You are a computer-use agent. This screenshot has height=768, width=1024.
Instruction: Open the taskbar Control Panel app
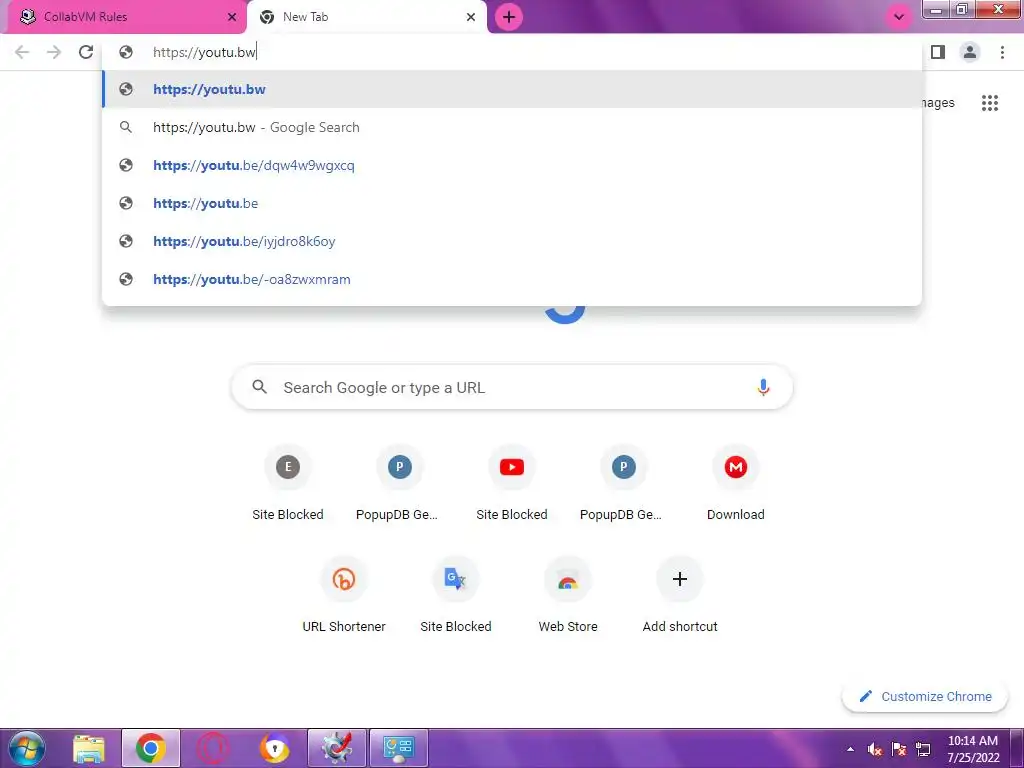pyautogui.click(x=399, y=748)
